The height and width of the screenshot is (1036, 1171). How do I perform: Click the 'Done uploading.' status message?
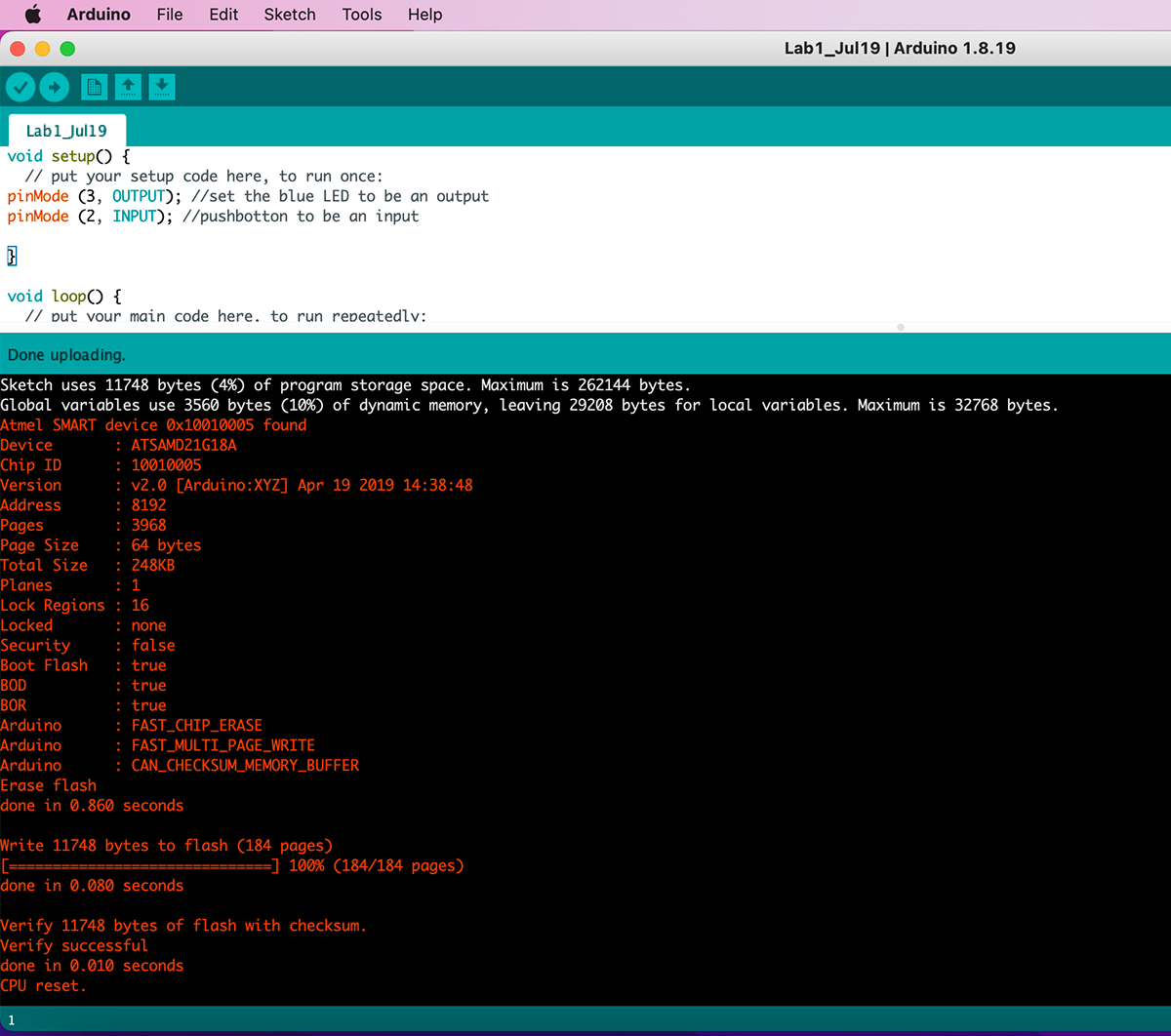pyautogui.click(x=66, y=355)
